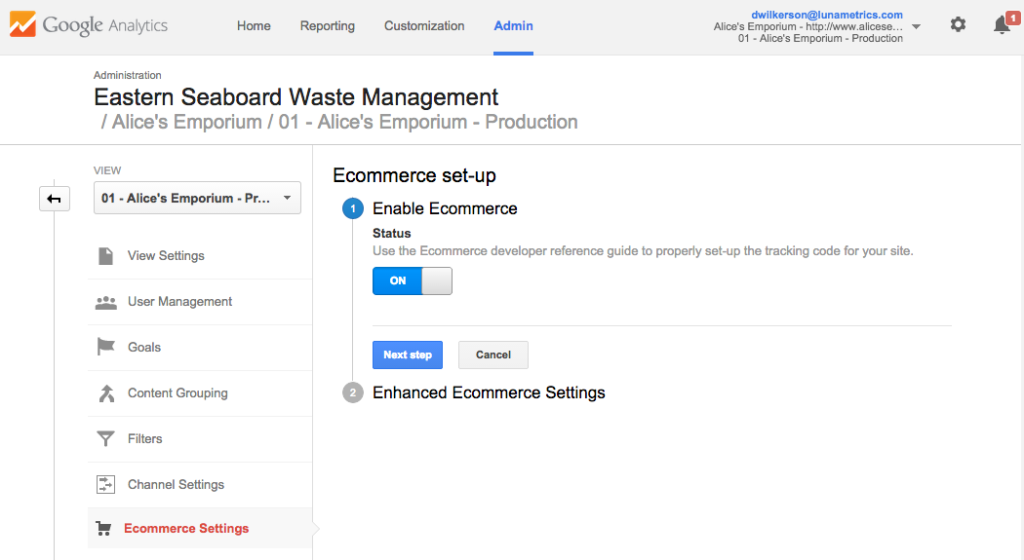Click the Ecommerce Settings cart icon
Viewport: 1024px width, 560px height.
(x=104, y=529)
